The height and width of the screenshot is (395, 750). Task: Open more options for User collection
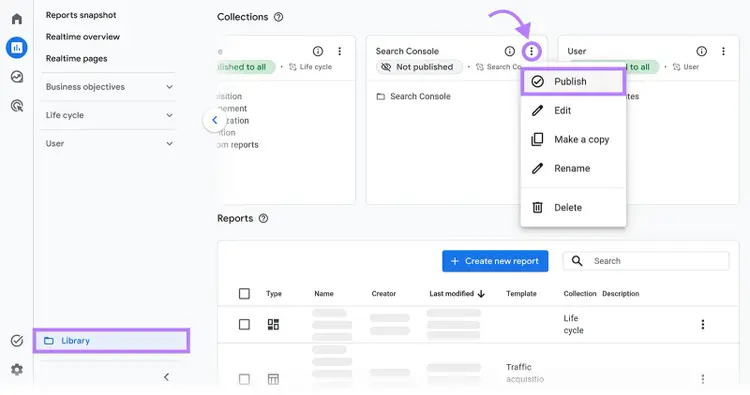[x=723, y=51]
